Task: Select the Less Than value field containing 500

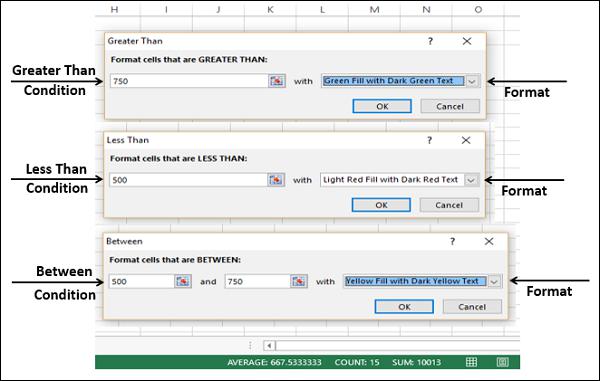Action: 188,180
